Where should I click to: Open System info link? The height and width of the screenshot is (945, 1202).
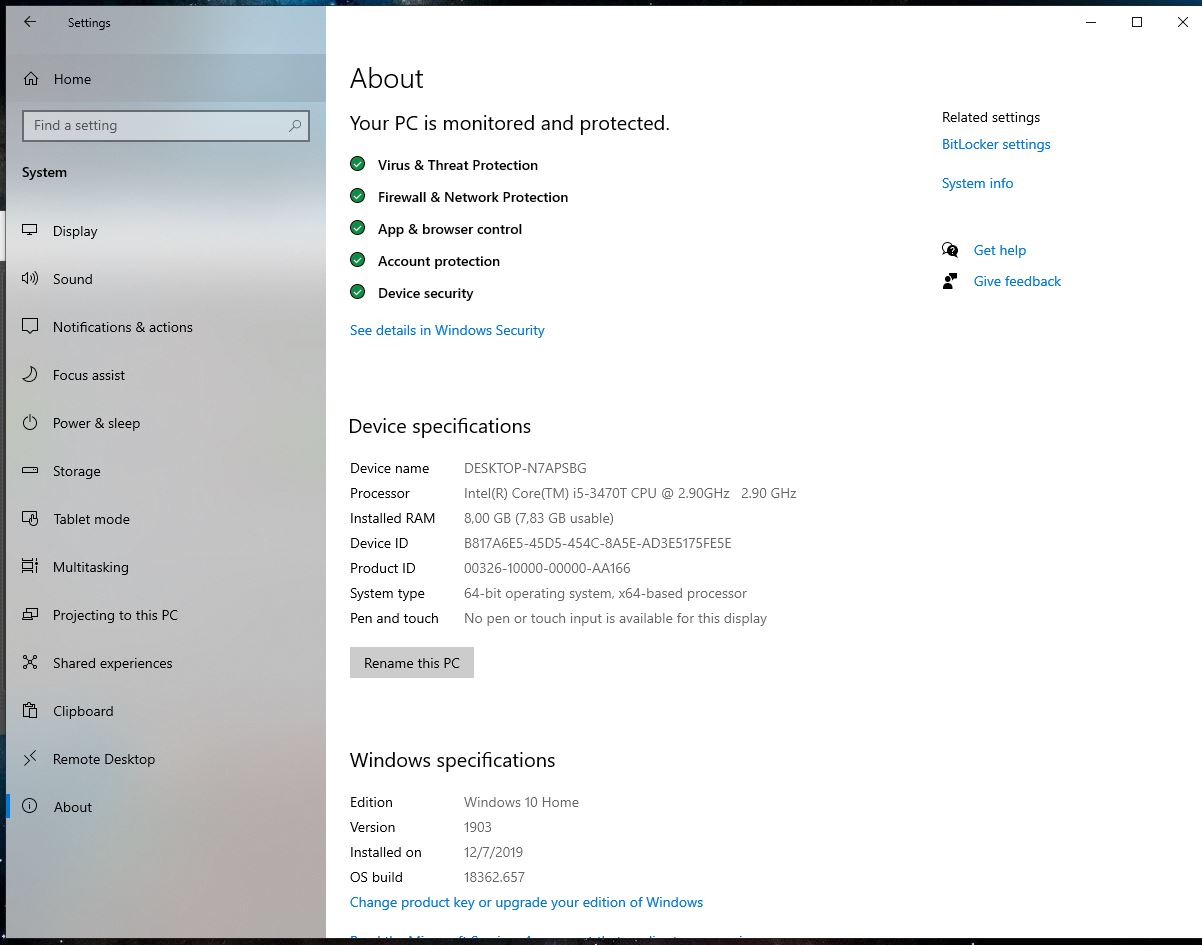(x=977, y=183)
